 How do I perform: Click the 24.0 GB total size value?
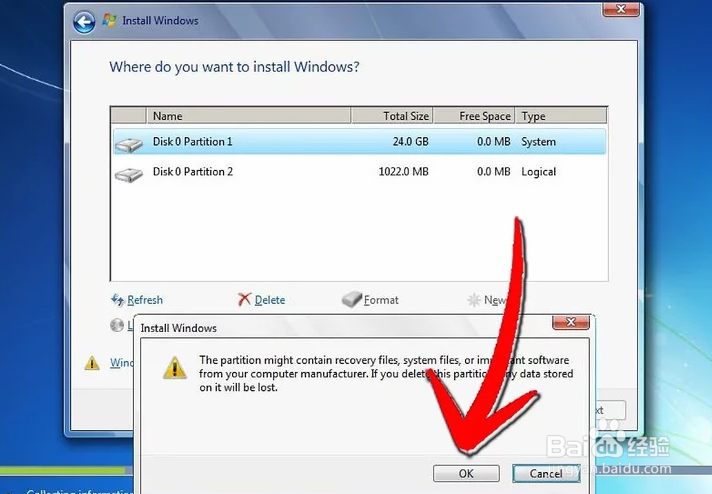click(410, 142)
